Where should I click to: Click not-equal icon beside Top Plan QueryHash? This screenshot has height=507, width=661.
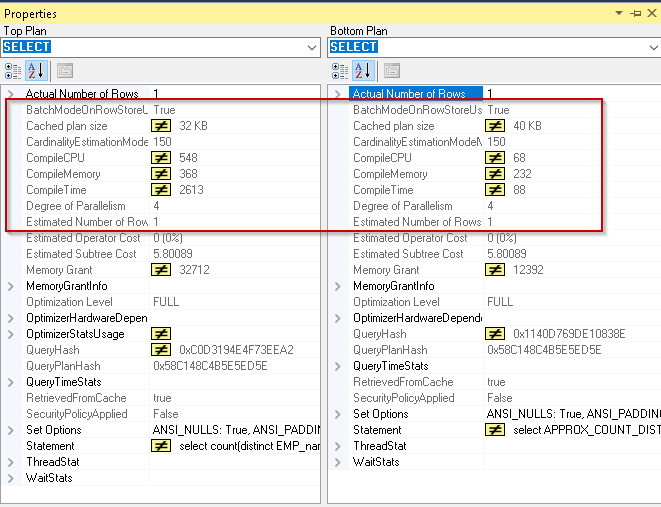(161, 350)
